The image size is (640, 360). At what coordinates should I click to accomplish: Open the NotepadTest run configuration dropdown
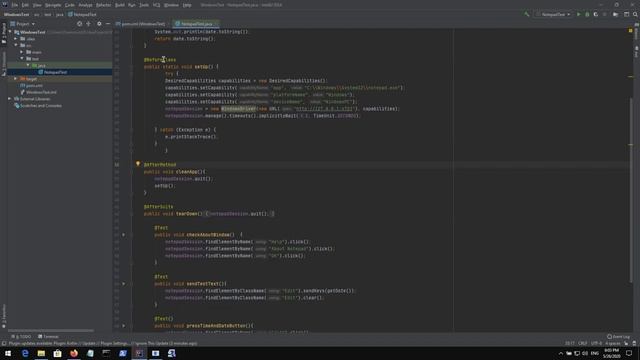tap(553, 14)
